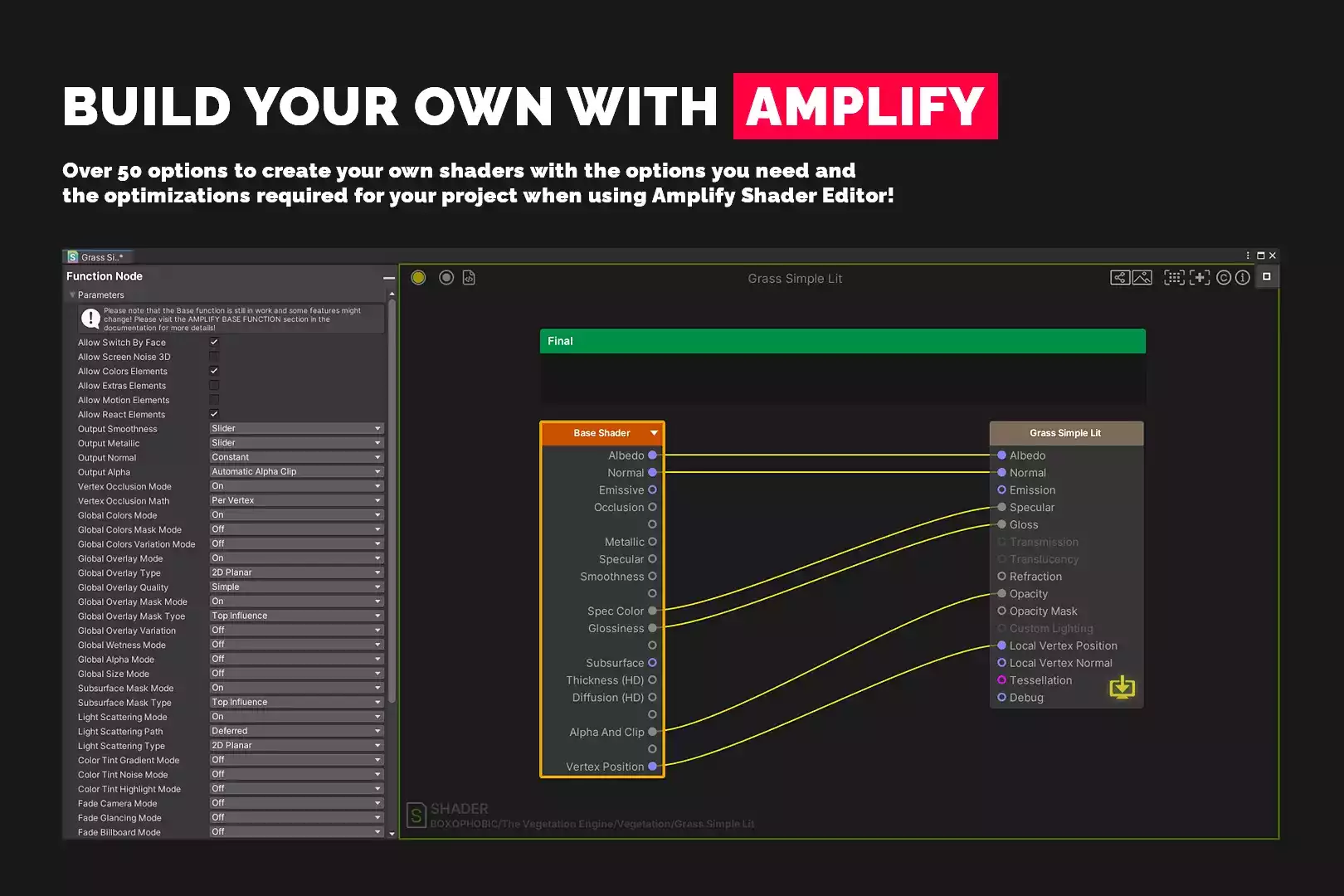The height and width of the screenshot is (896, 1344).
Task: Click Grass Simple Lit's Tessellation input port
Action: coord(1001,680)
